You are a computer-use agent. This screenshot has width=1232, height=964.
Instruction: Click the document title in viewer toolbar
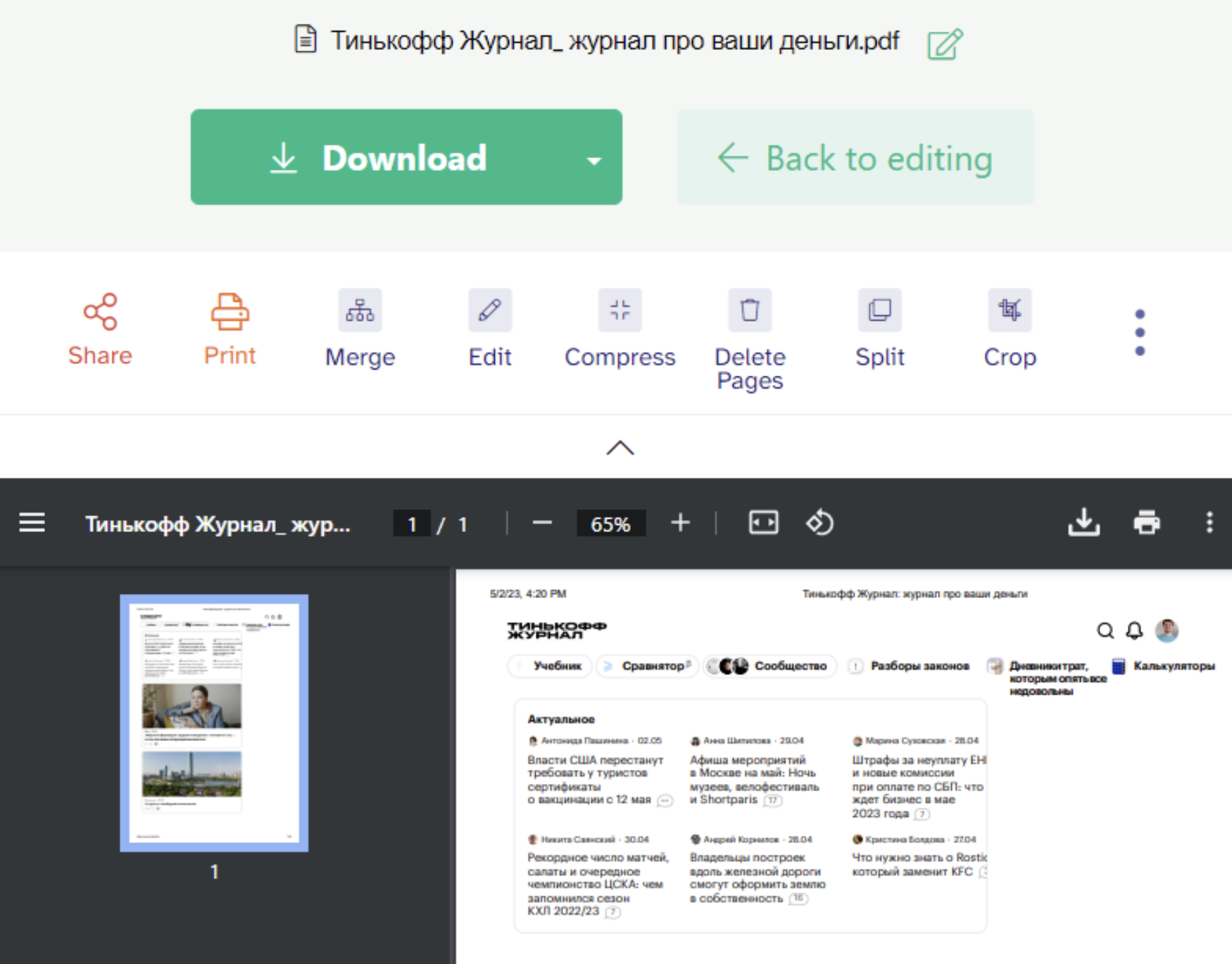coord(218,524)
